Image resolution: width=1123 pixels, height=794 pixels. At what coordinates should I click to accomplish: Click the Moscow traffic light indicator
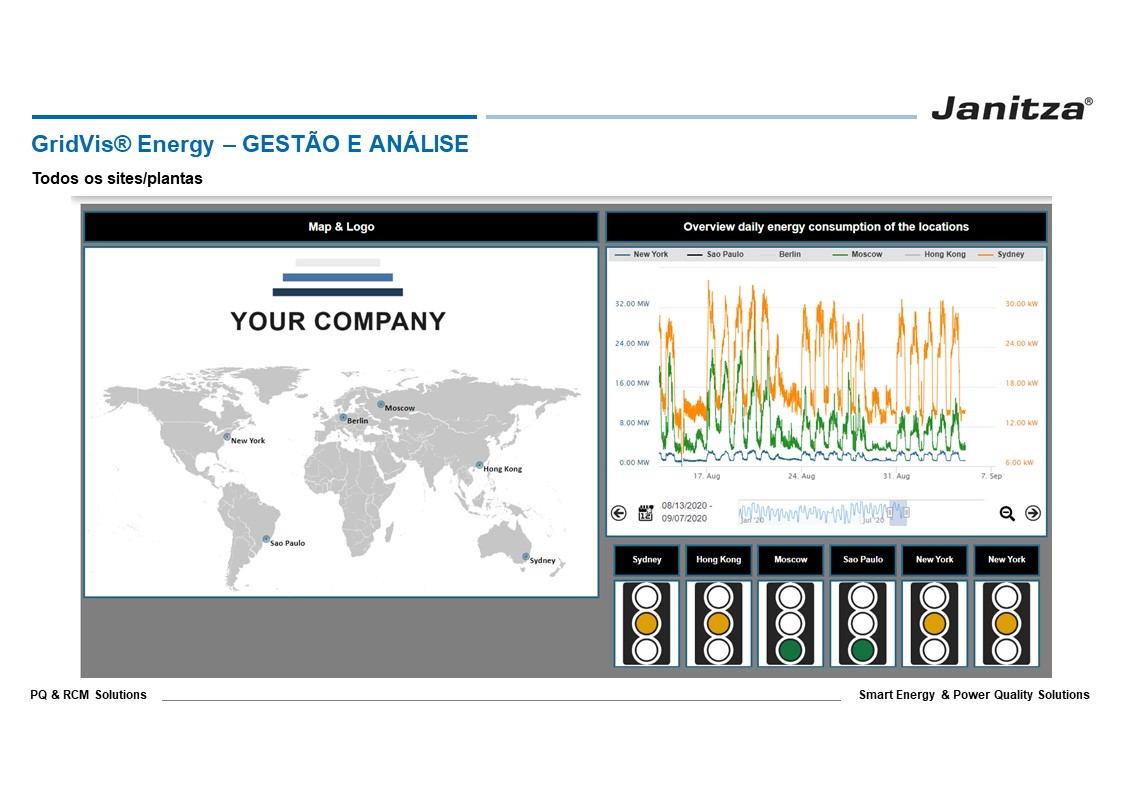pyautogui.click(x=791, y=623)
